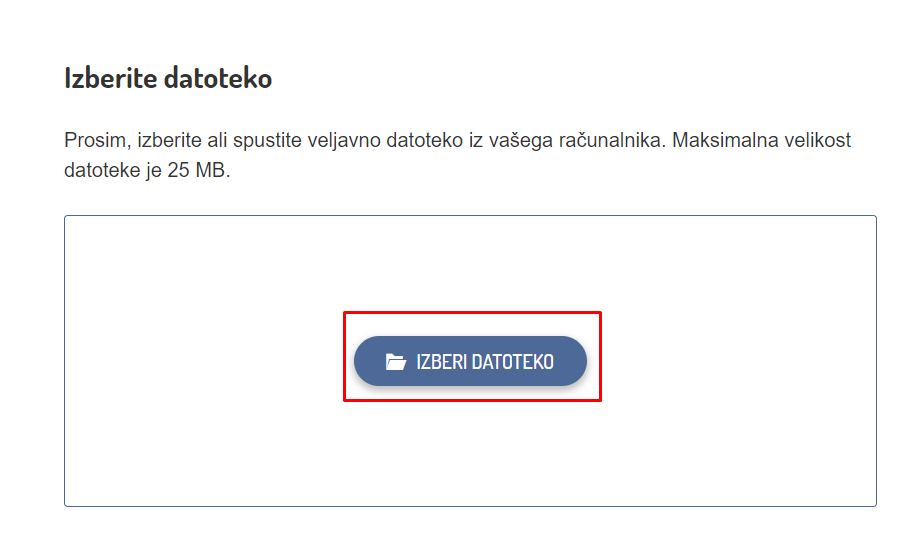Click empty drop zone area below the button
Viewport: 918px width, 541px height.
[x=470, y=455]
